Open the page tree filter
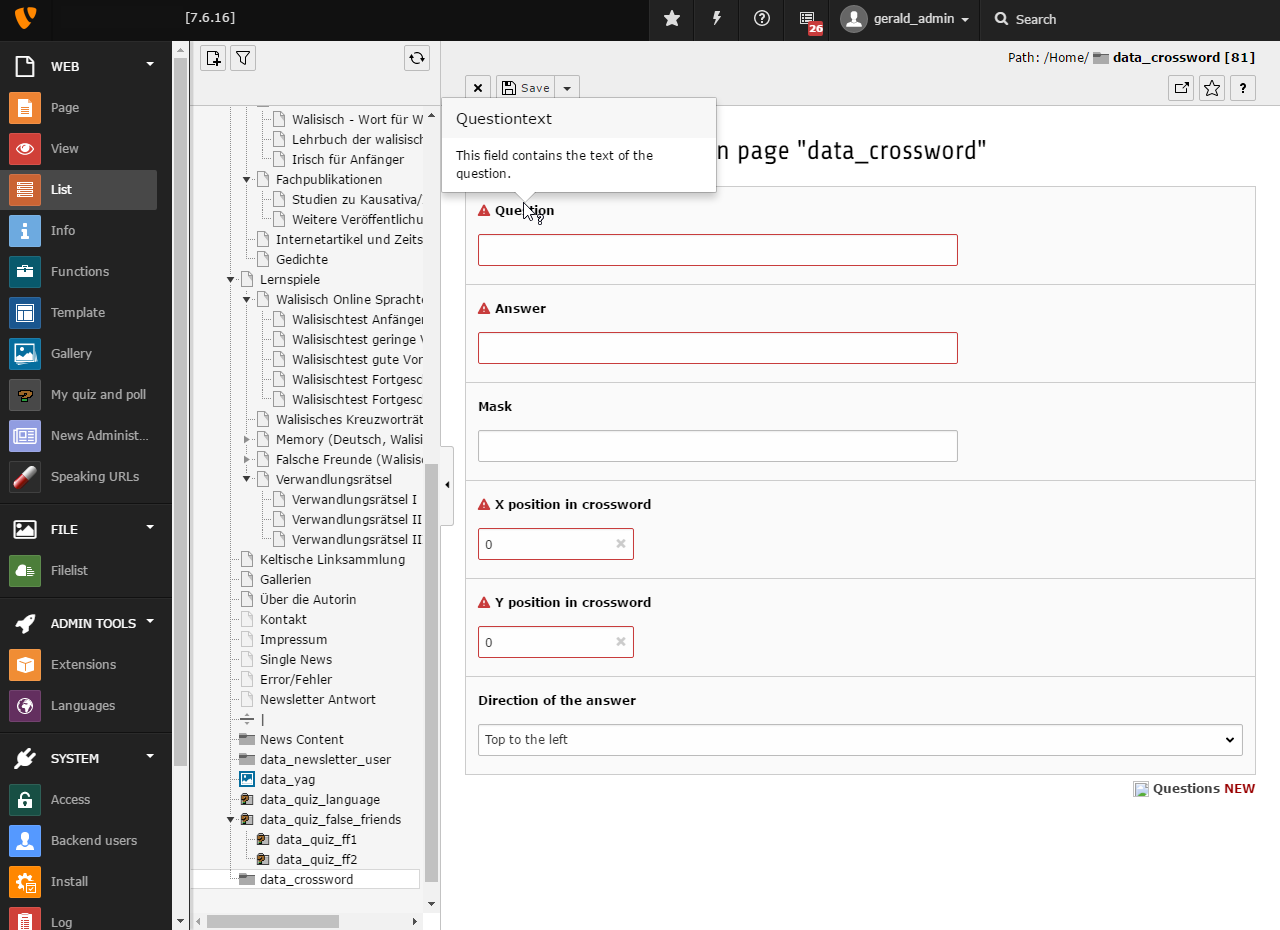 243,58
